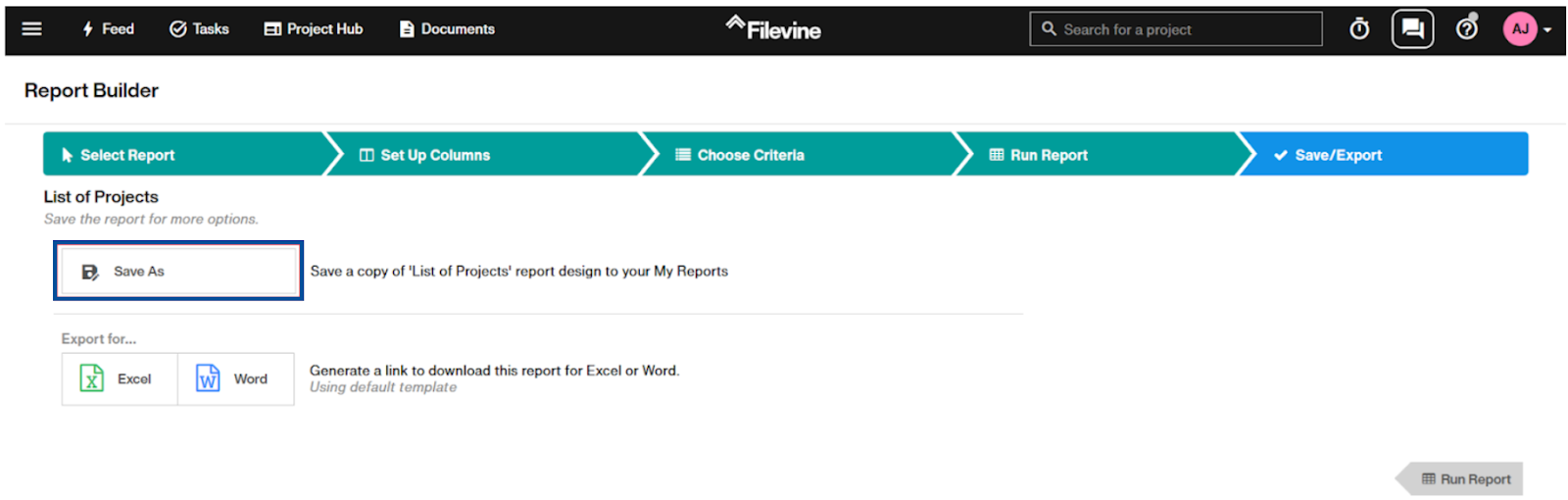The height and width of the screenshot is (500, 1568).
Task: Focus the Search for a project field
Action: coord(1175,29)
